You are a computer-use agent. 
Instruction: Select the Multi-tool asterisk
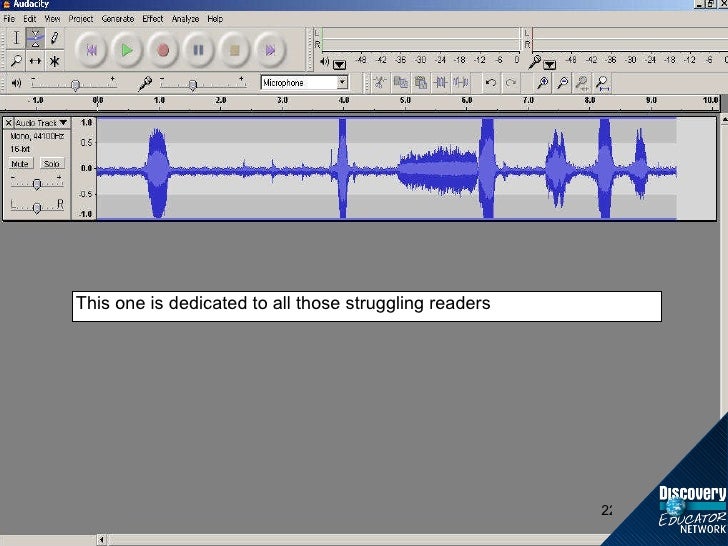(54, 60)
